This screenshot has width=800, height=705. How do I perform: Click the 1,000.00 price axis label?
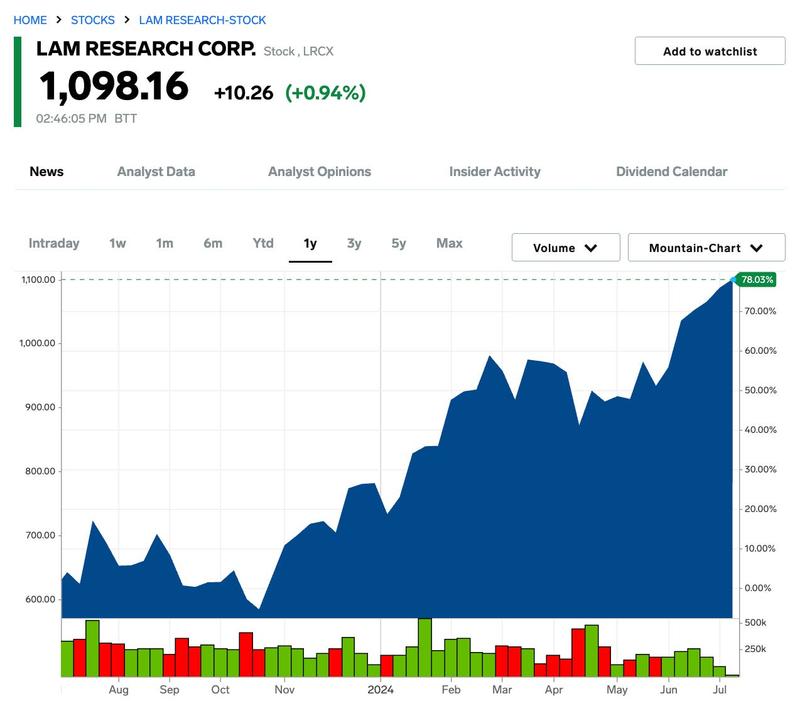pos(37,343)
